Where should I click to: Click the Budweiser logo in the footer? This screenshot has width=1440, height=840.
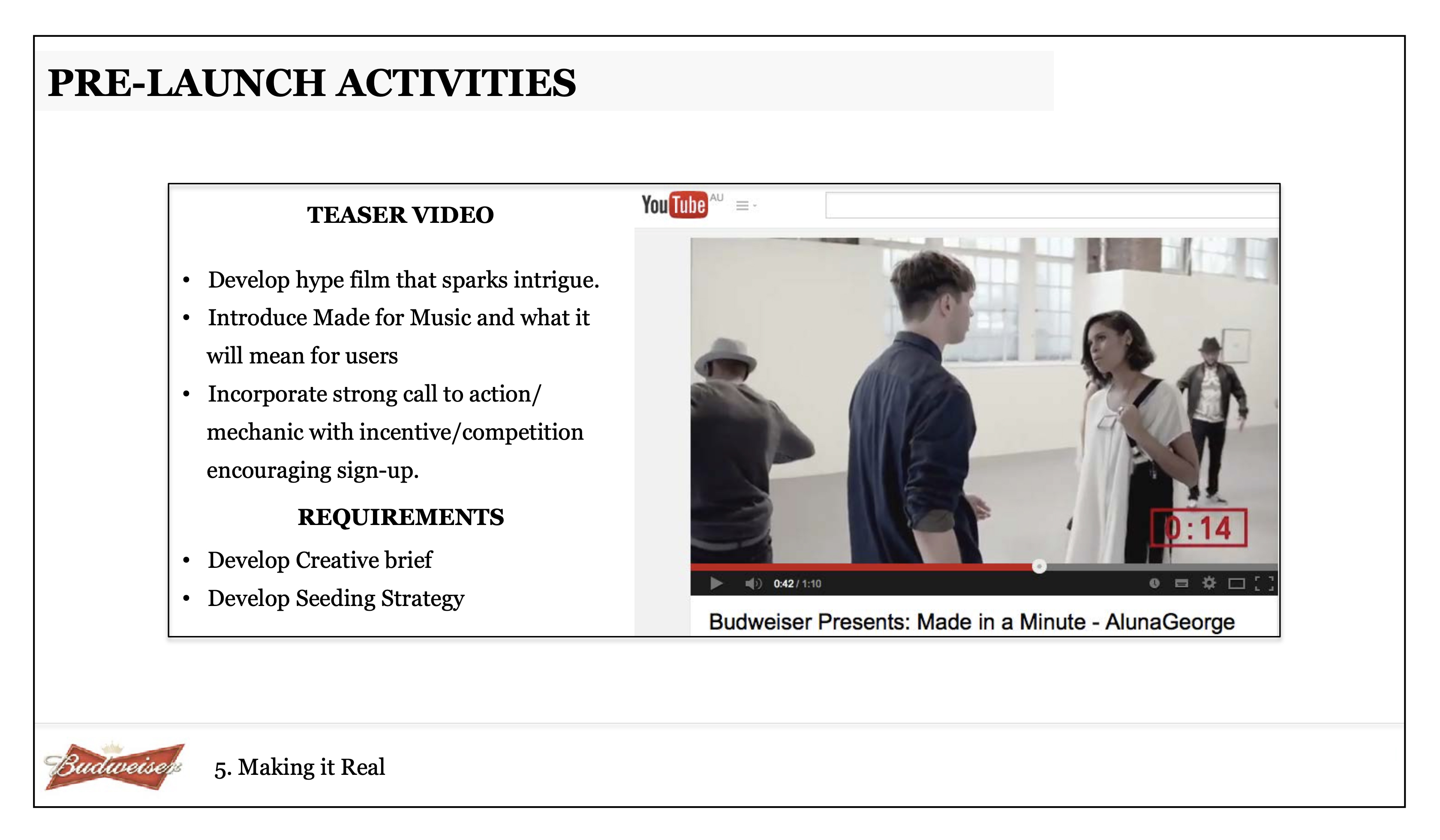pyautogui.click(x=114, y=766)
